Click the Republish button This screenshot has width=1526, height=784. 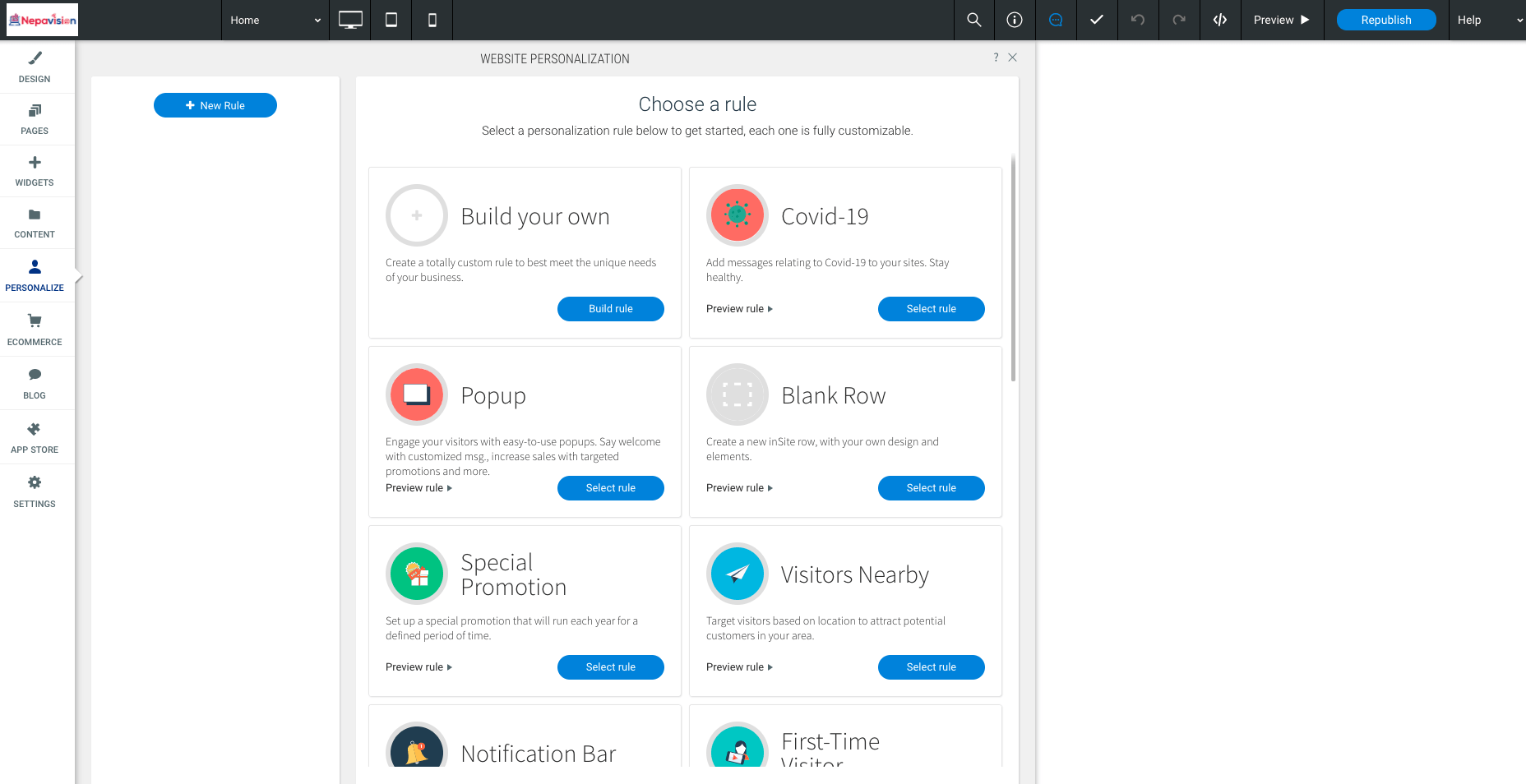(x=1386, y=20)
